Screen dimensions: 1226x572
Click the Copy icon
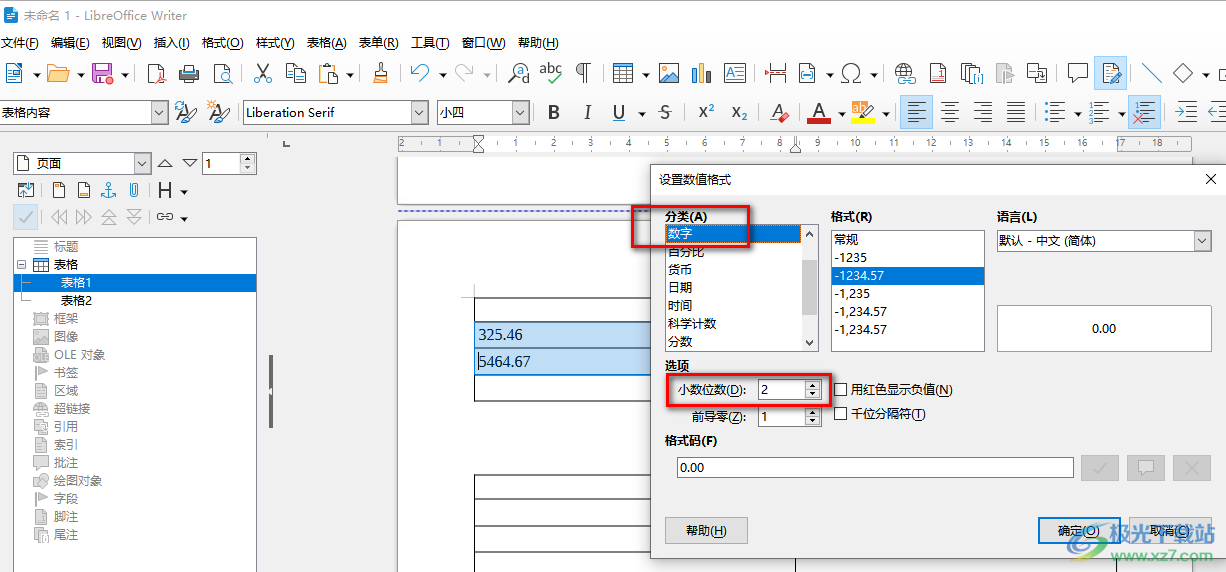[296, 73]
